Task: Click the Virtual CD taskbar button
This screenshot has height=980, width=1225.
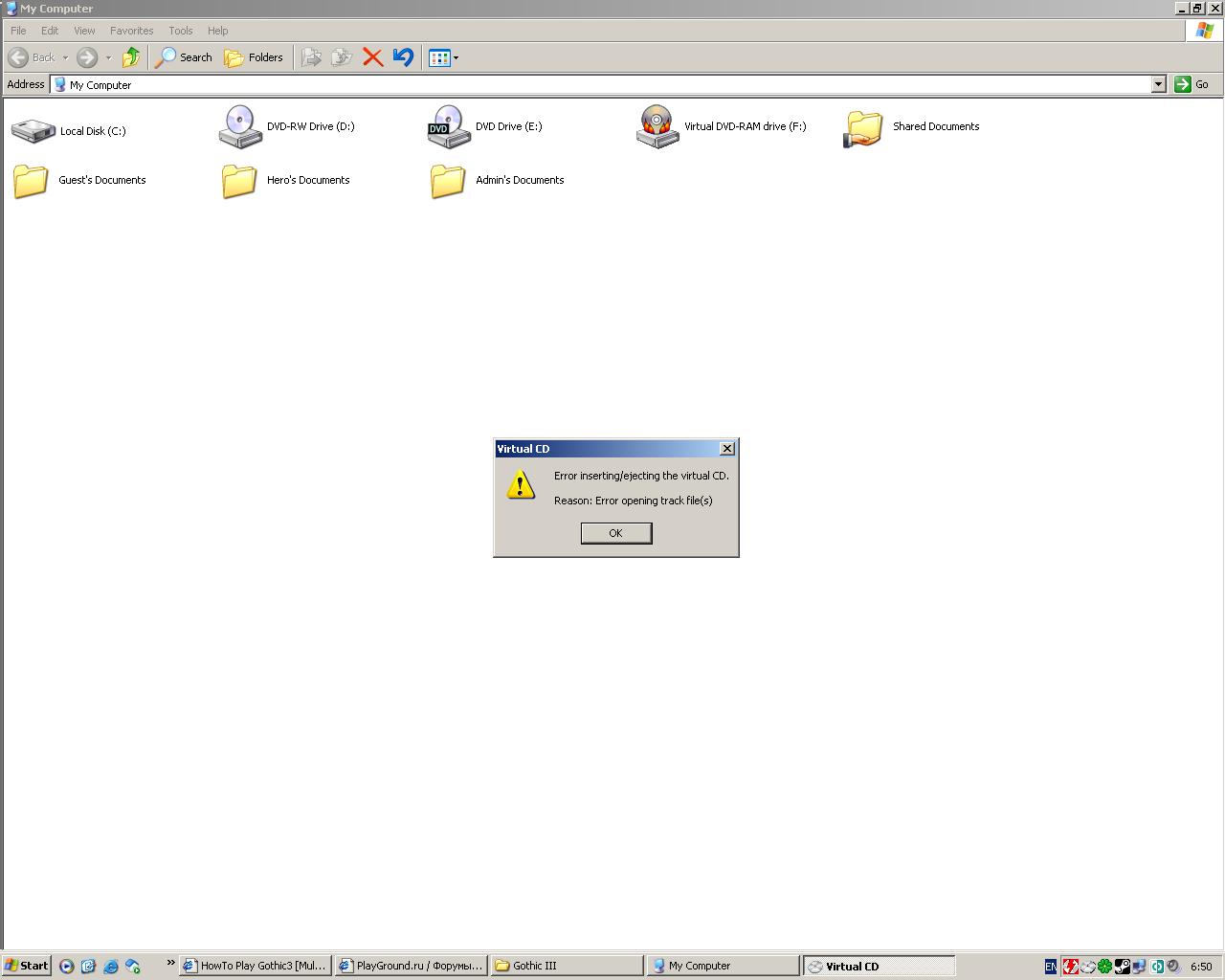Action: [x=879, y=966]
